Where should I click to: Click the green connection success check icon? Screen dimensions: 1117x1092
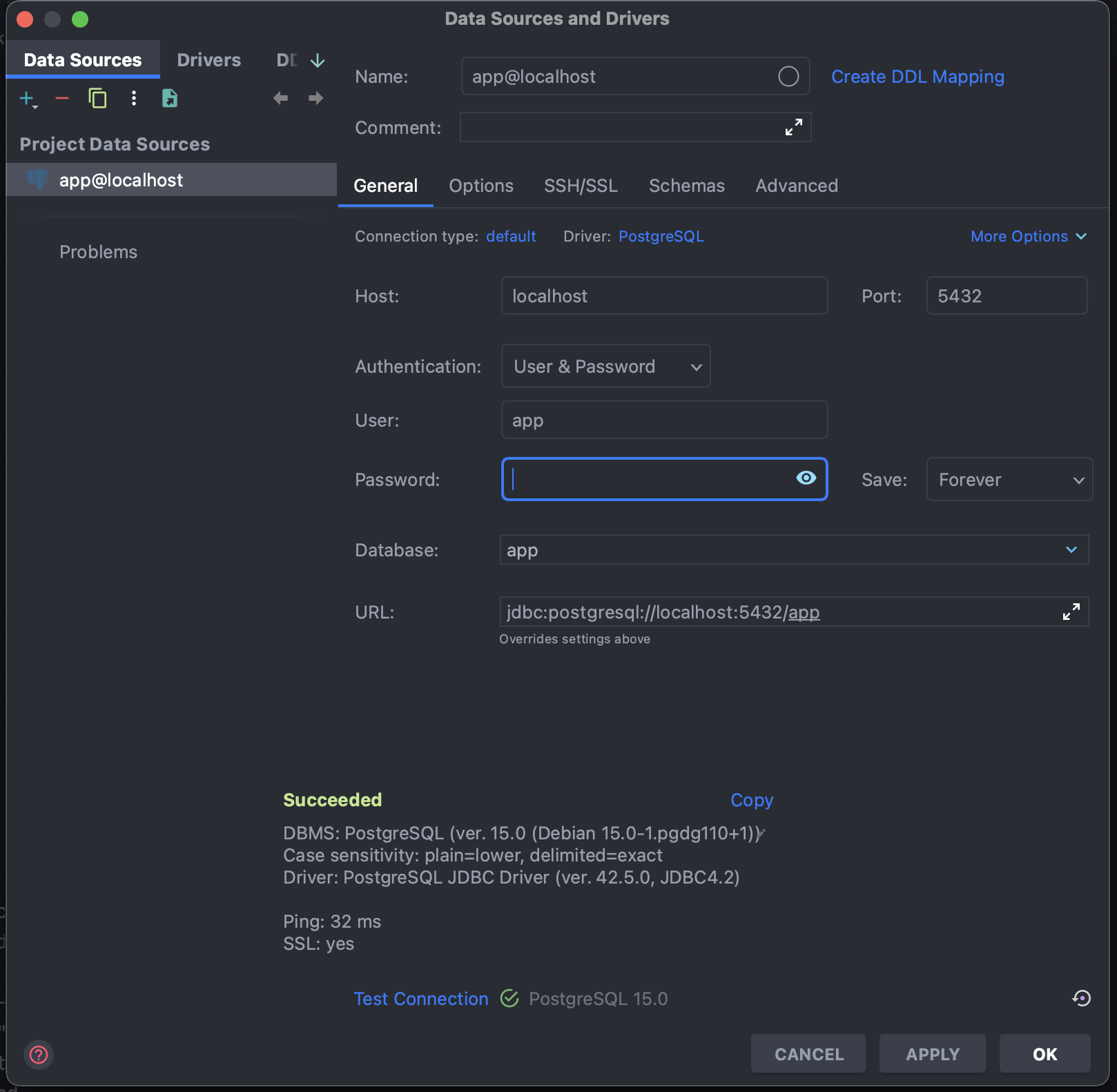[509, 998]
